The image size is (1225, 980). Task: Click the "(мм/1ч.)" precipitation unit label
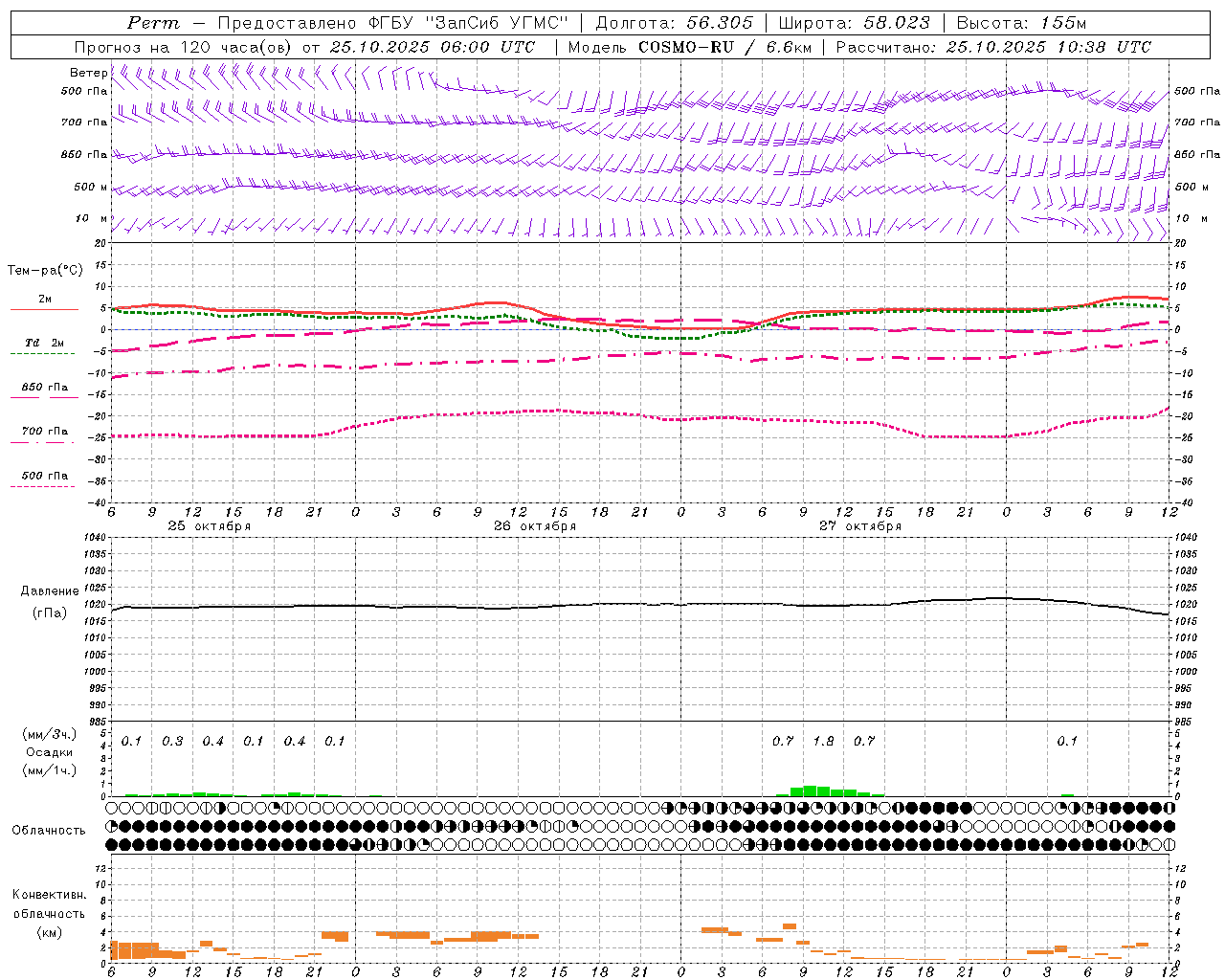(x=50, y=770)
